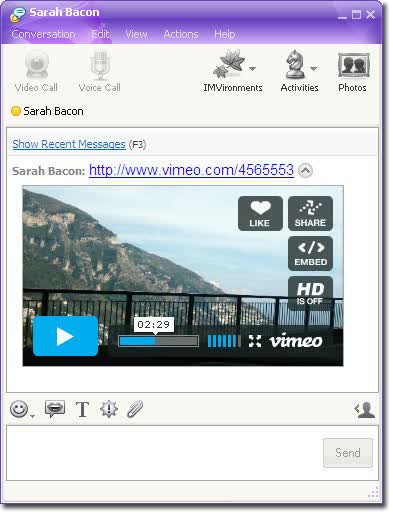Send a Buzz with the exclamation icon
Viewport: 393px width, 517px height.
pos(109,409)
